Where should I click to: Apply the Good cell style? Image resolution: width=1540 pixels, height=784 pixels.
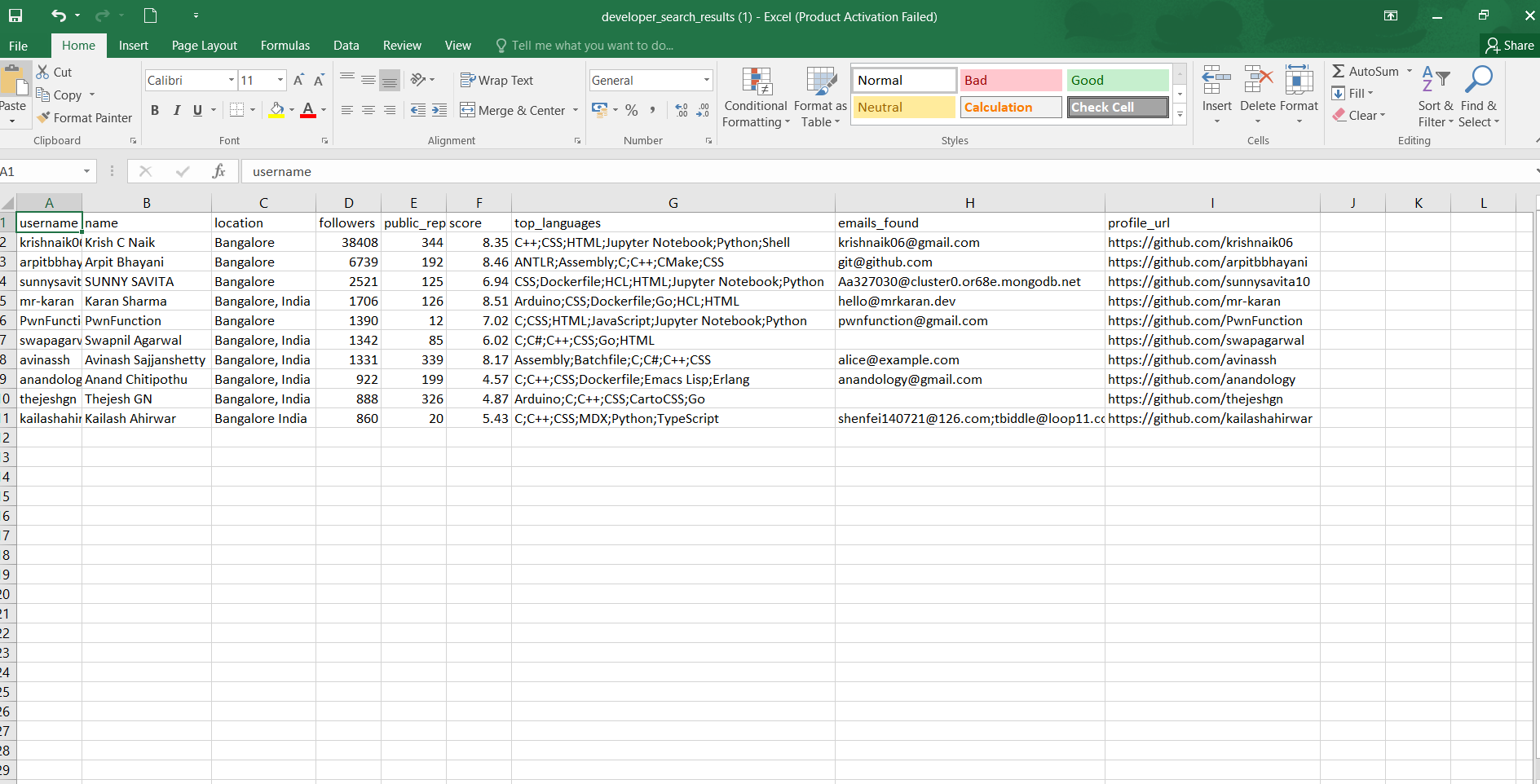[x=1117, y=80]
